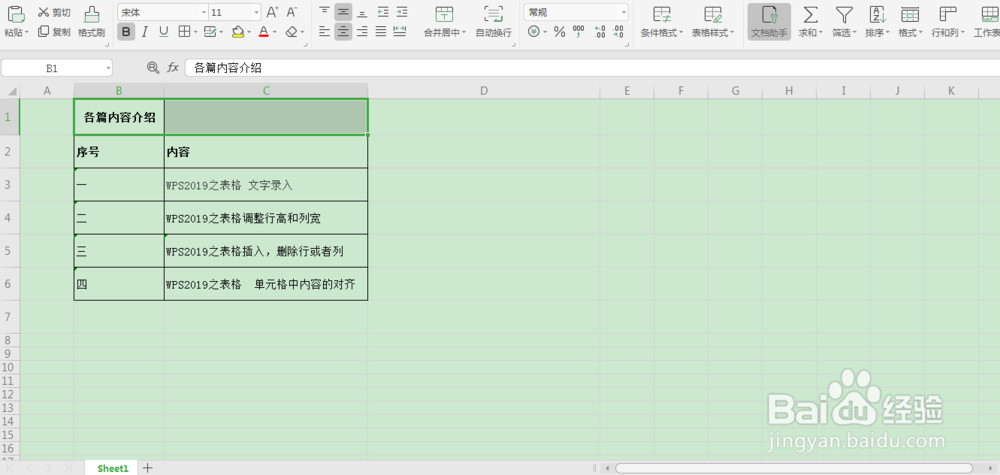
Task: Select column B header
Action: pyautogui.click(x=119, y=91)
